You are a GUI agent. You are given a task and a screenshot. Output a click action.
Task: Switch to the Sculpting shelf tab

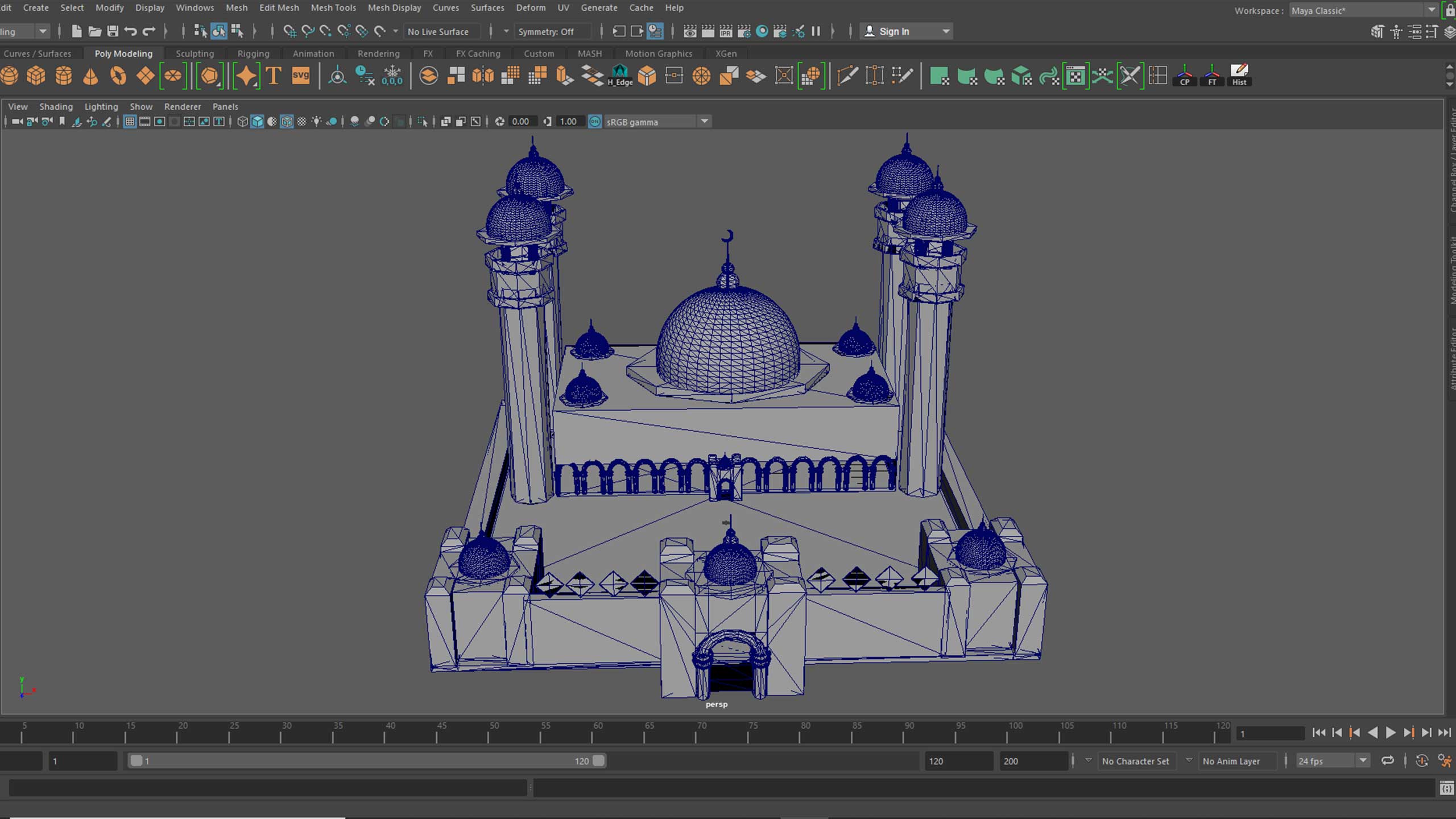tap(195, 53)
